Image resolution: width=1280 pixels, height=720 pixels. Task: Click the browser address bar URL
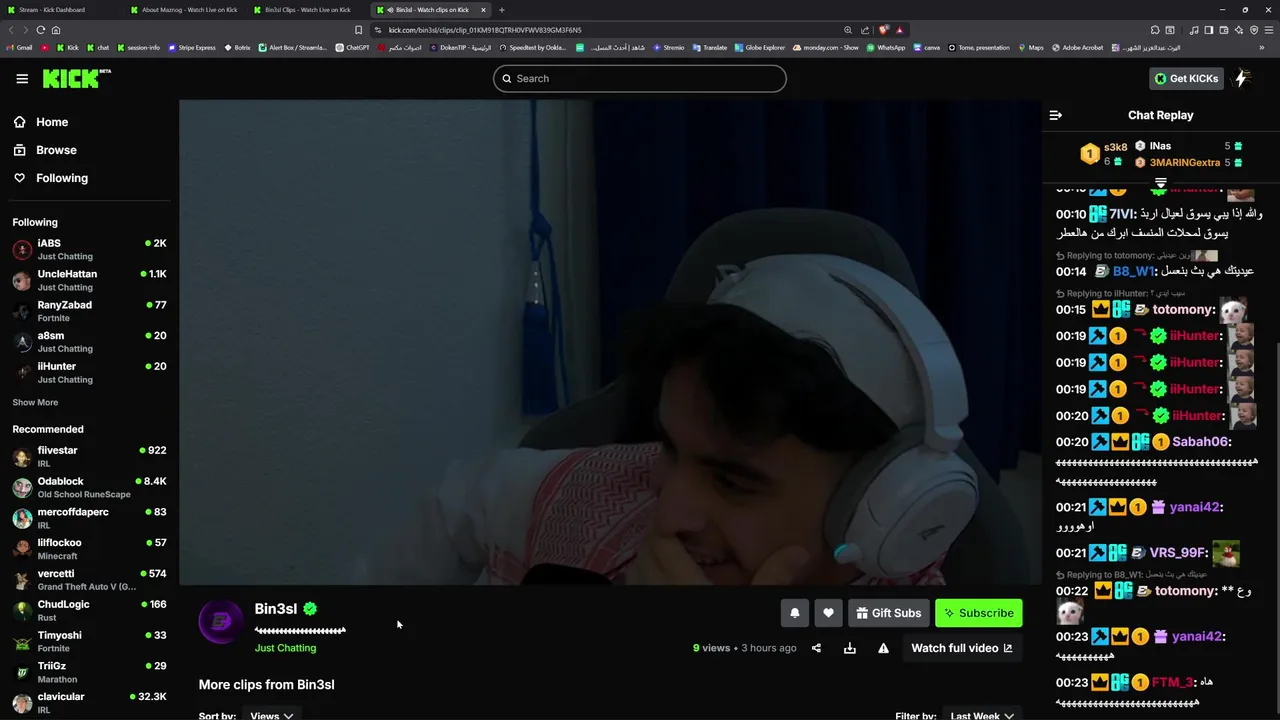pos(485,30)
